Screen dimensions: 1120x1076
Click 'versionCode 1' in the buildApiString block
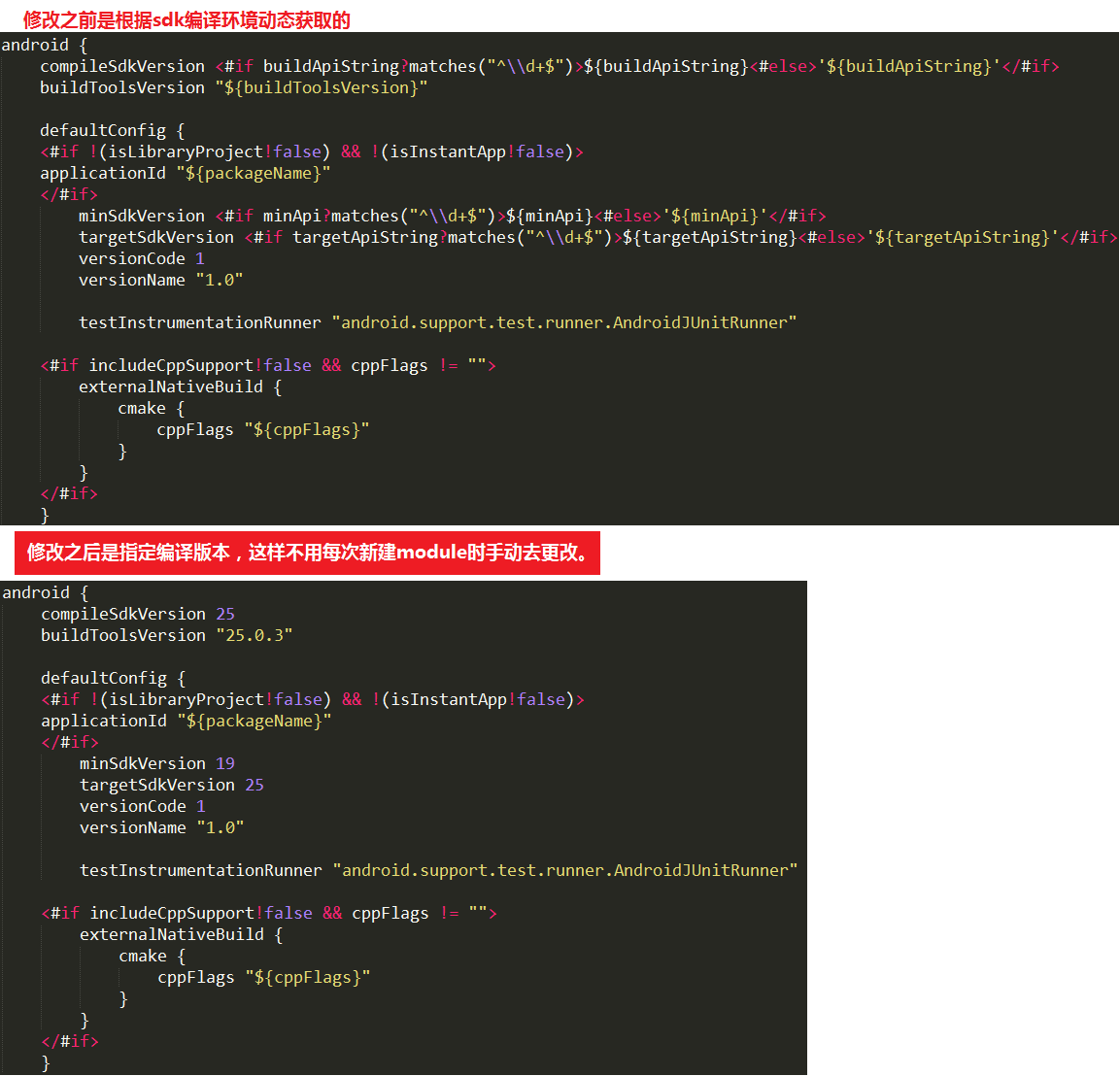pyautogui.click(x=142, y=258)
